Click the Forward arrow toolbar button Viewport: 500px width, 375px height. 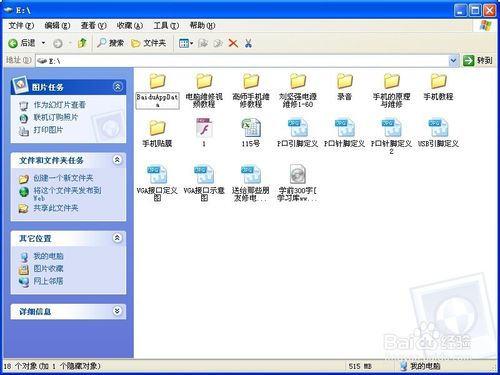[58, 43]
